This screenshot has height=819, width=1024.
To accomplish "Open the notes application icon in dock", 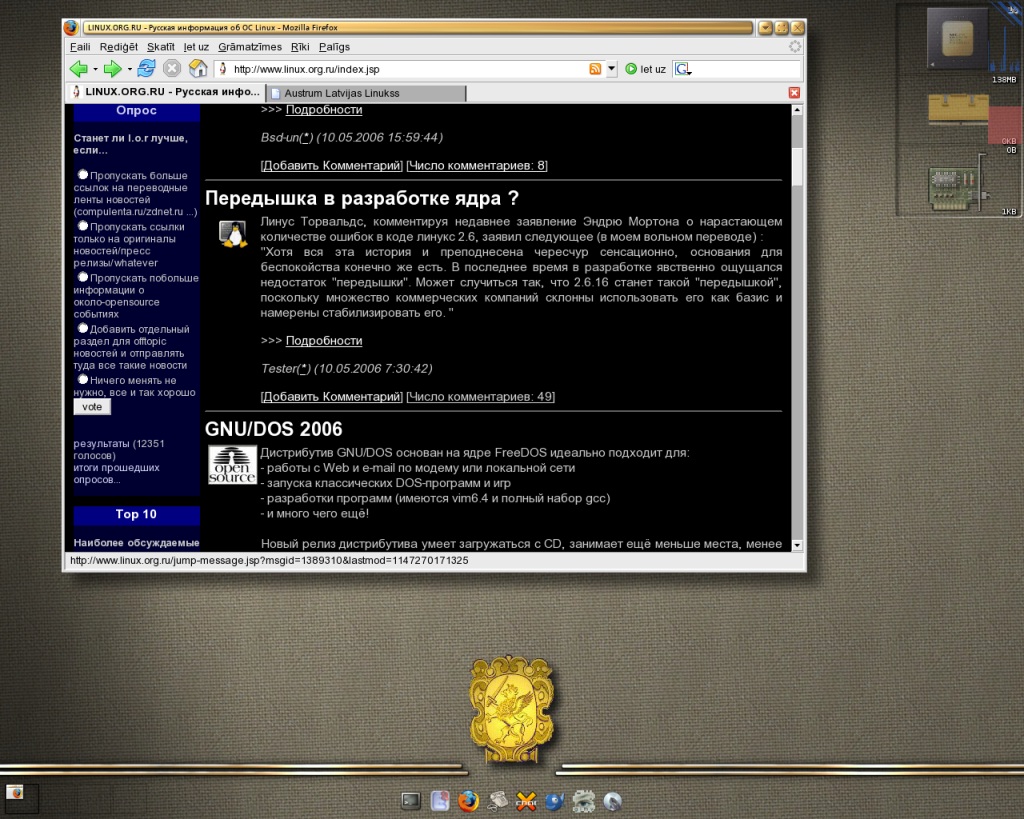I will (x=440, y=801).
